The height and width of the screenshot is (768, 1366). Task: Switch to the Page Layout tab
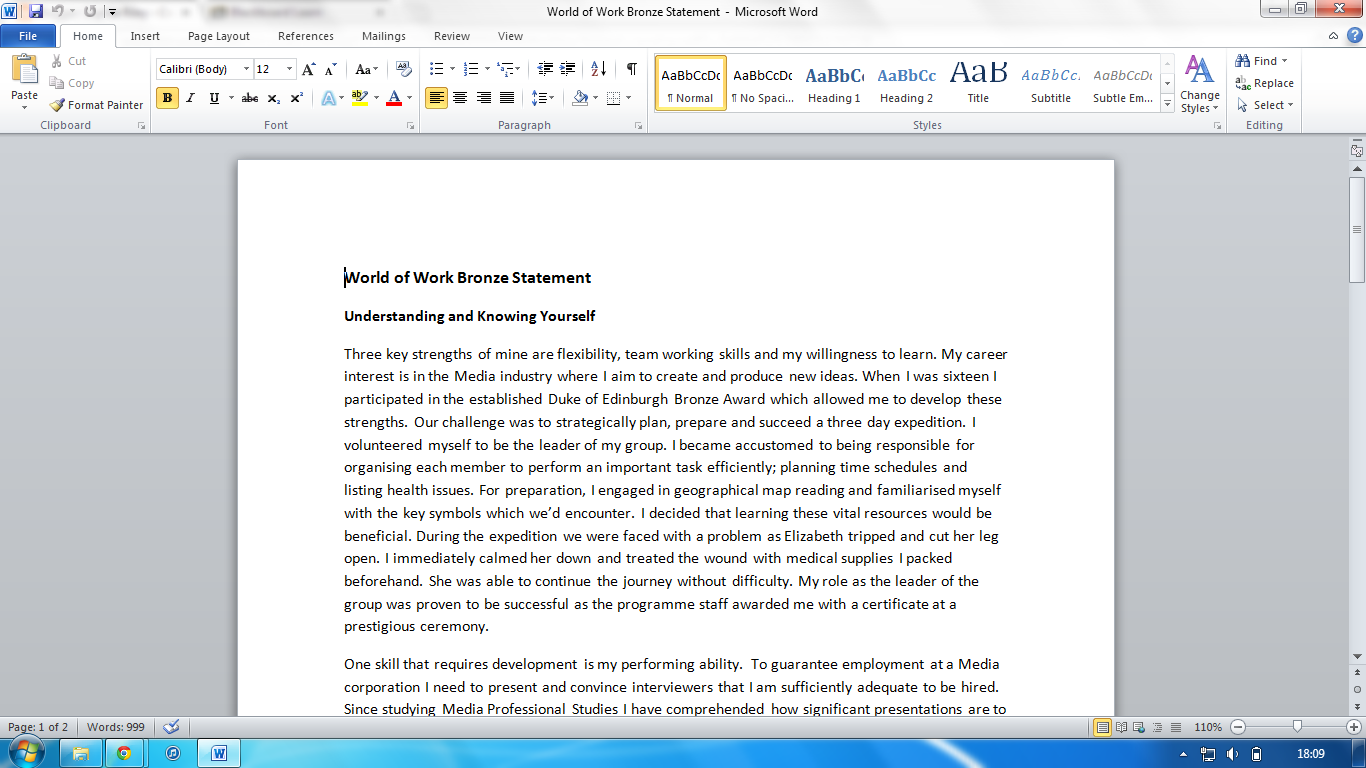(x=219, y=36)
